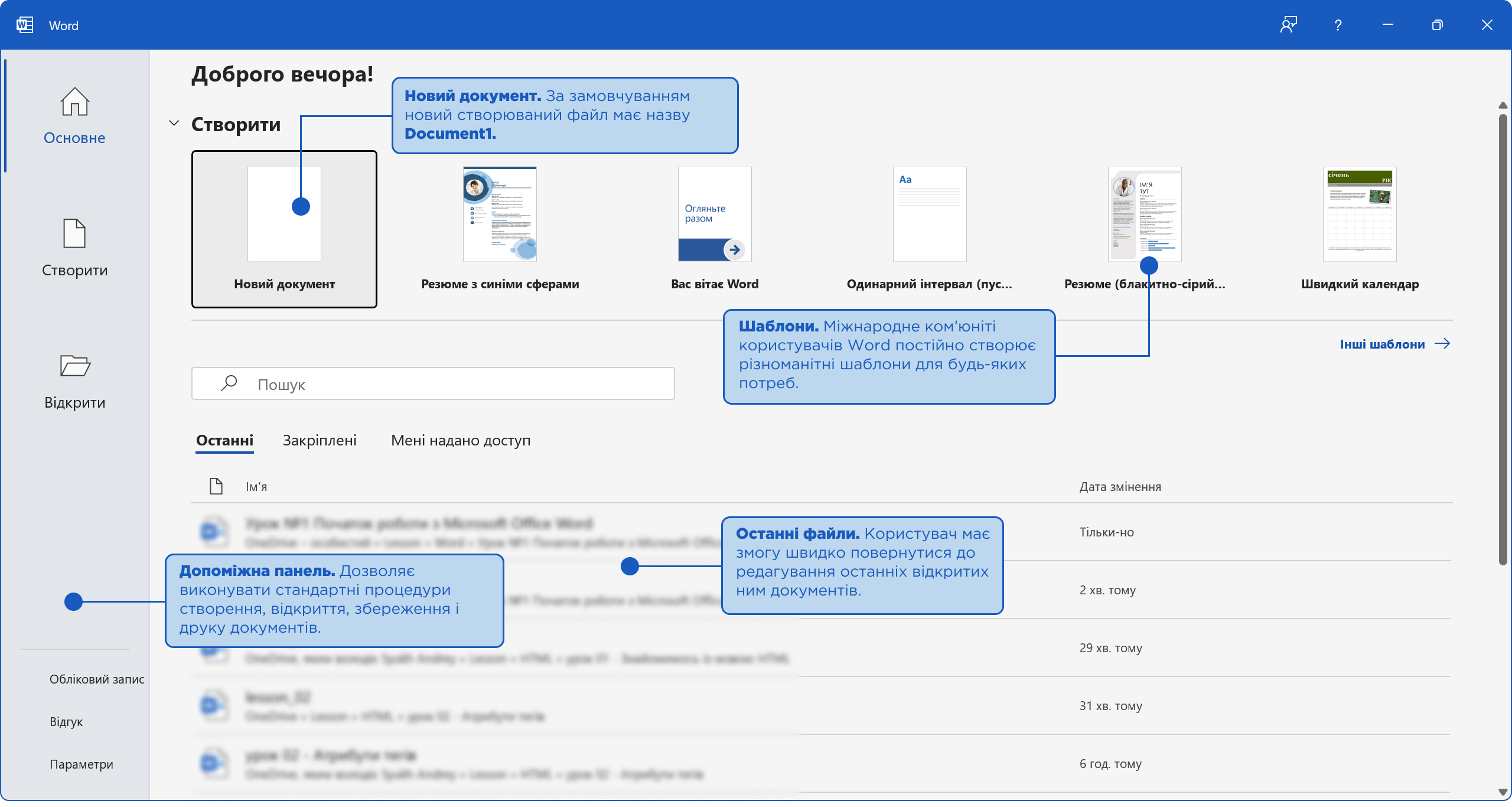Collapse the Створити section chevron

point(174,123)
